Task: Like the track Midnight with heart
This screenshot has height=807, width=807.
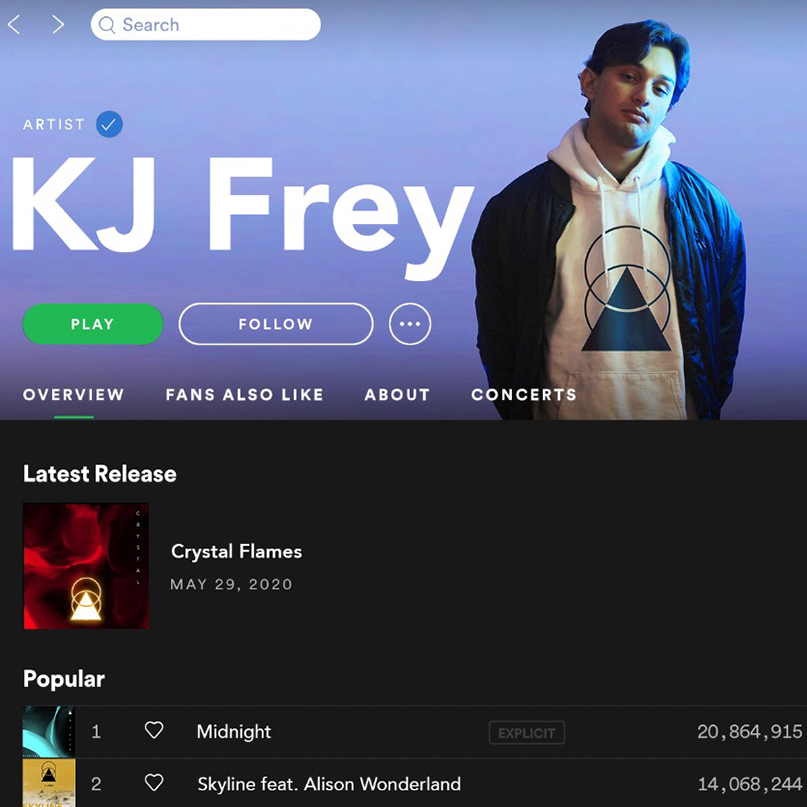Action: [154, 730]
